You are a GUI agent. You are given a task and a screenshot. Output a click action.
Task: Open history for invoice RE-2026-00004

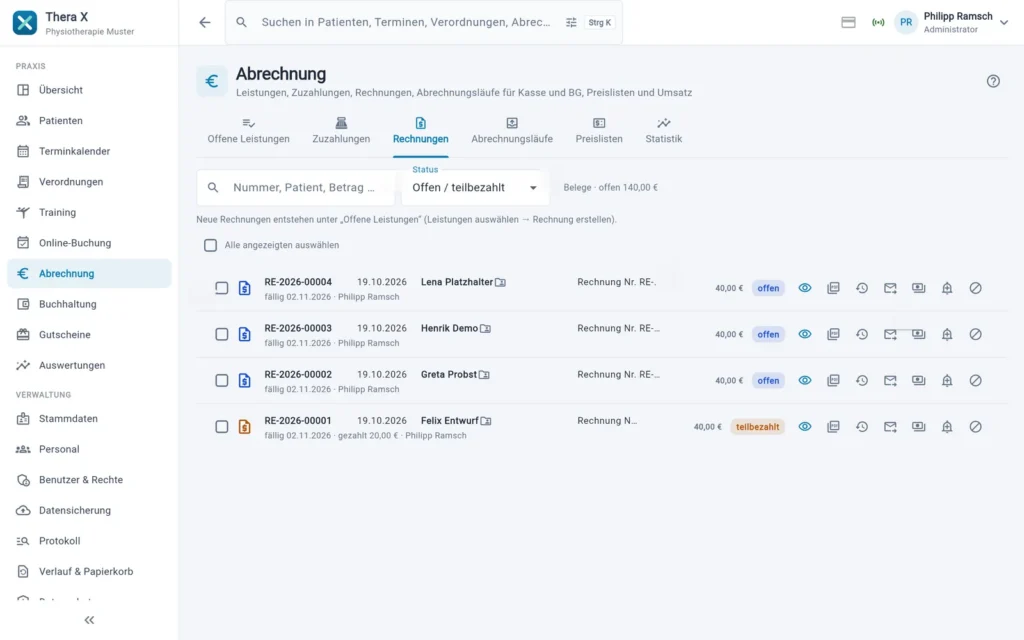pos(862,288)
